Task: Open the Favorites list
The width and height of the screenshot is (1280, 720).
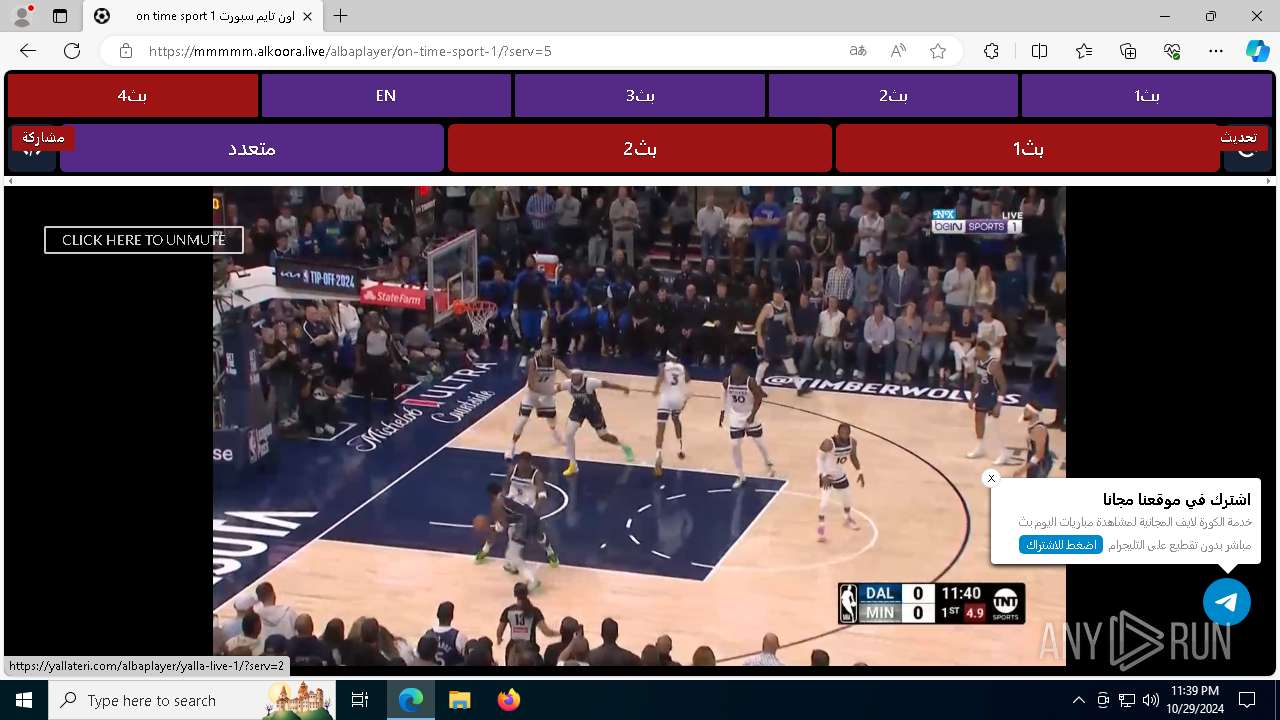Action: [1084, 51]
